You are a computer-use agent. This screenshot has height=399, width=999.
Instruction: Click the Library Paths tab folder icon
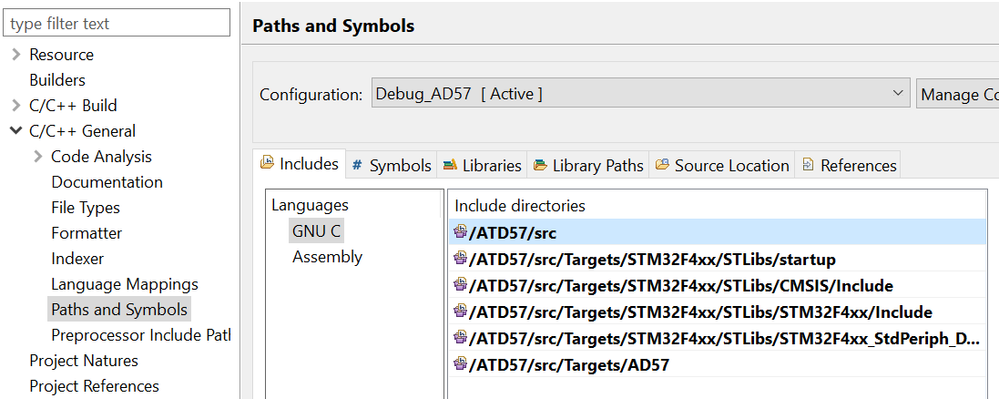pos(540,165)
